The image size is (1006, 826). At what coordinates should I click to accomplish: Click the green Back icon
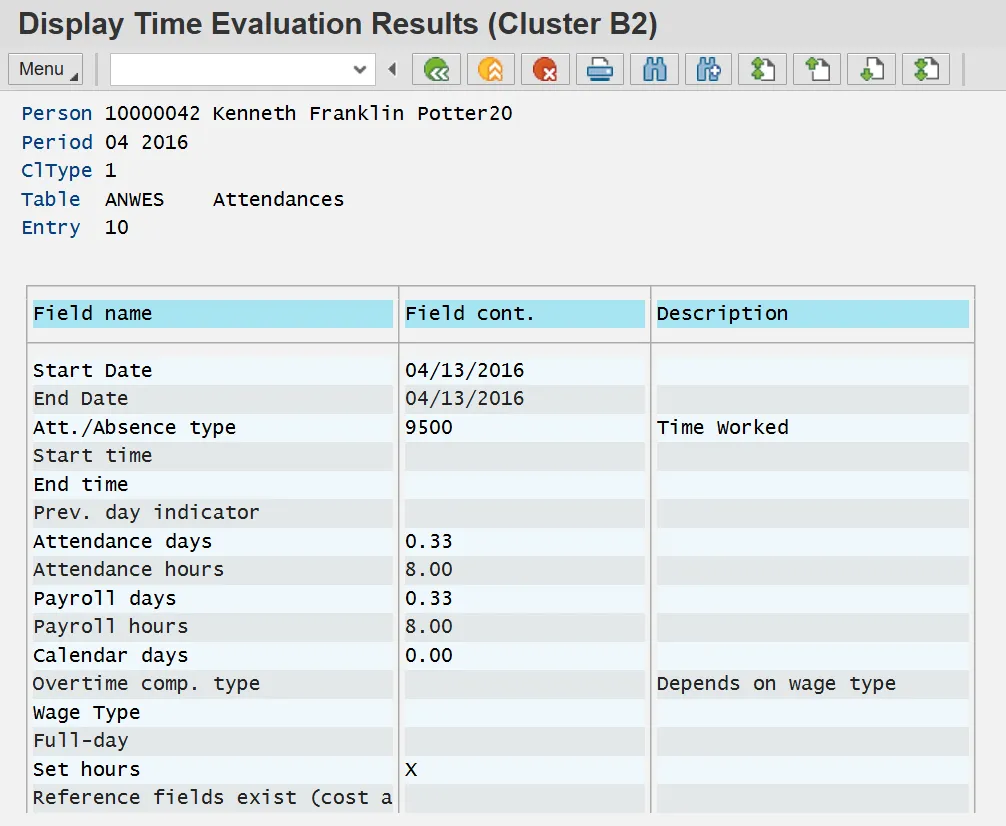(x=436, y=70)
